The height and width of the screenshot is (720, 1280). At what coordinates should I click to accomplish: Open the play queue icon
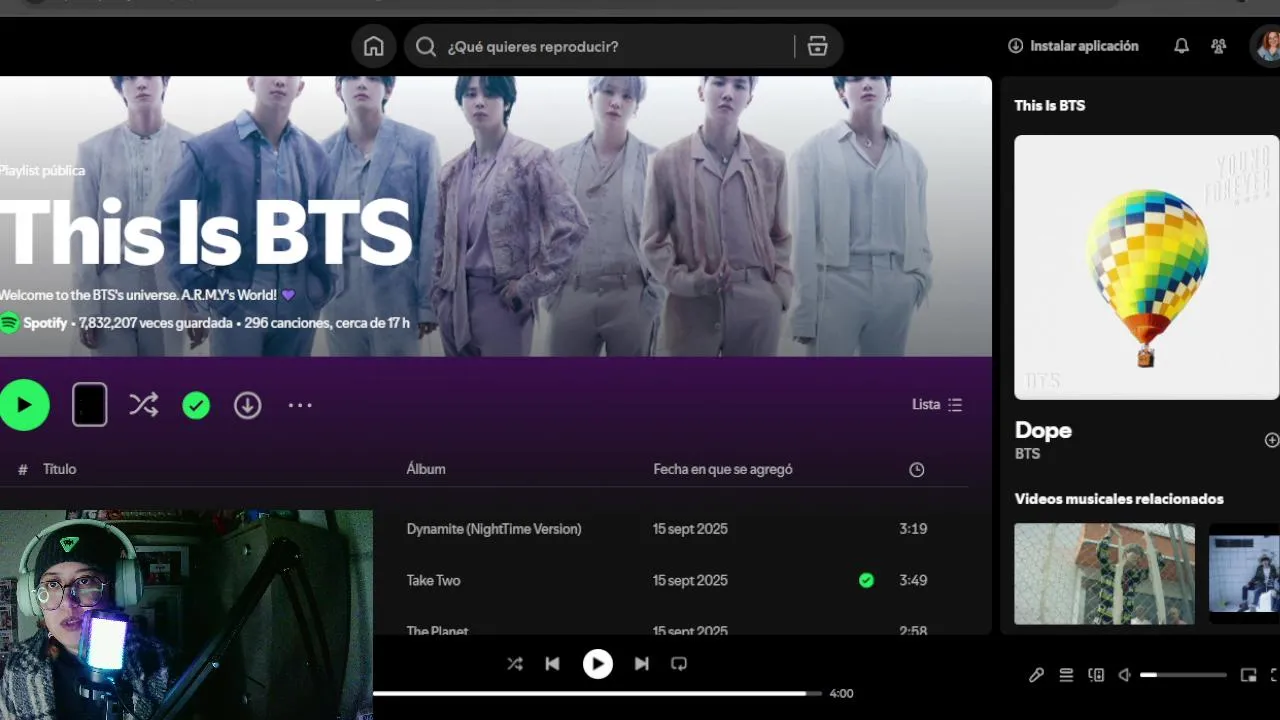coord(1066,675)
